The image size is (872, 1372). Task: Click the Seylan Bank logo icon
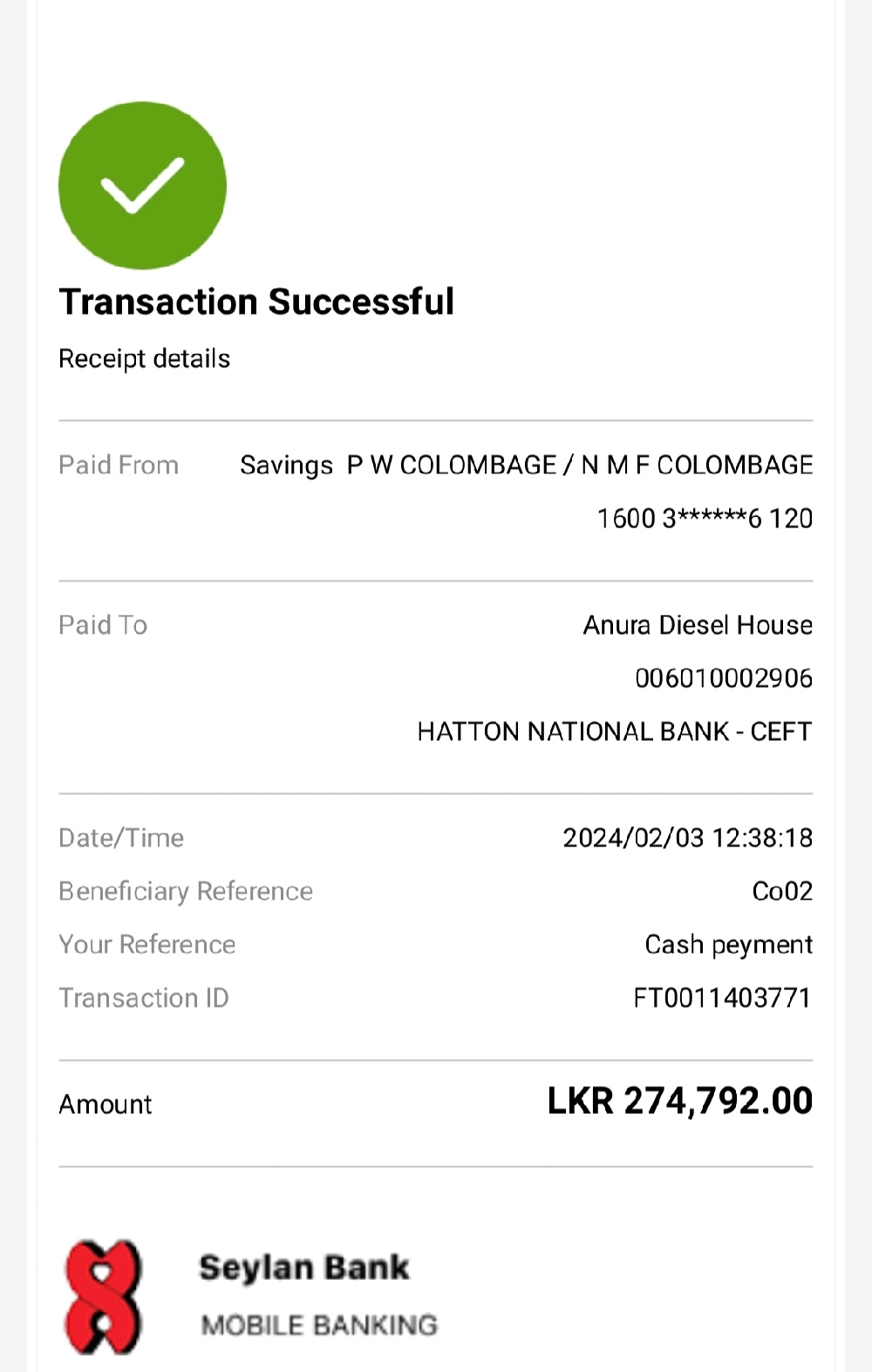click(x=103, y=1296)
